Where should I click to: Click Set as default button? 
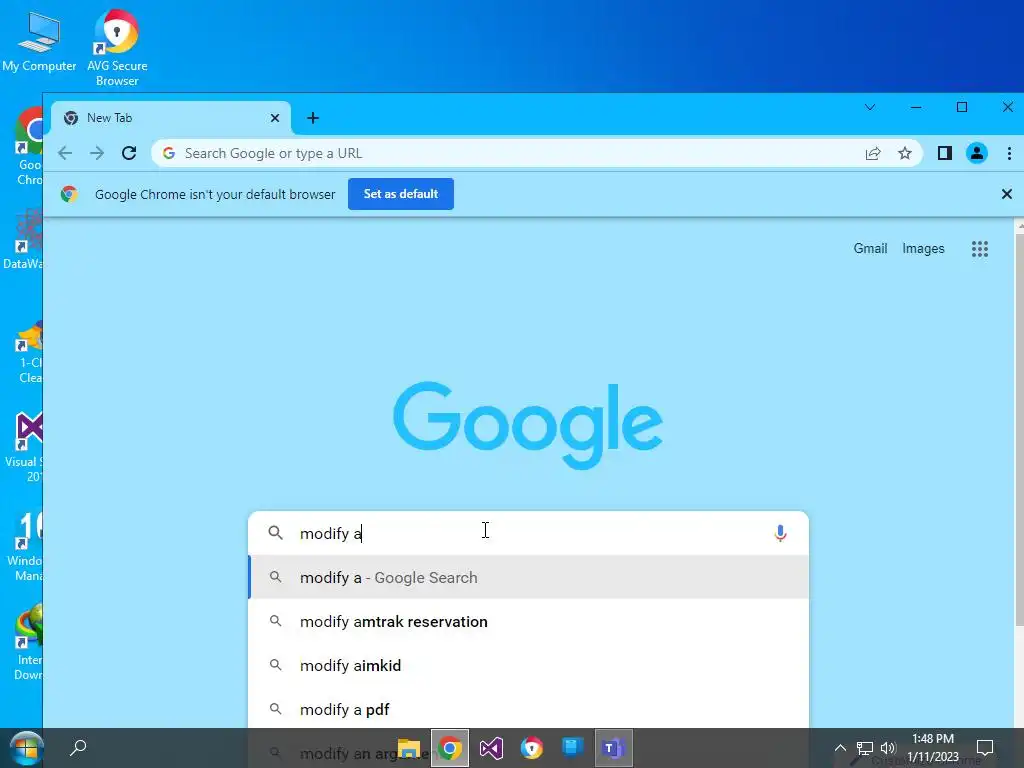(400, 194)
